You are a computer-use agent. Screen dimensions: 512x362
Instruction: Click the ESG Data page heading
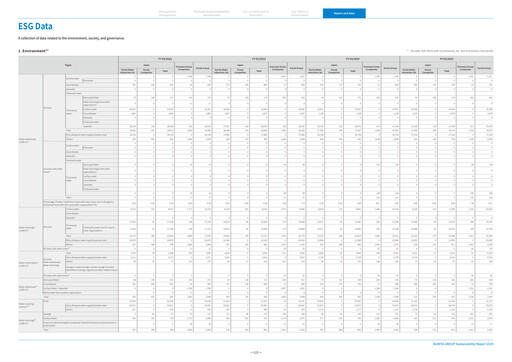point(35,26)
